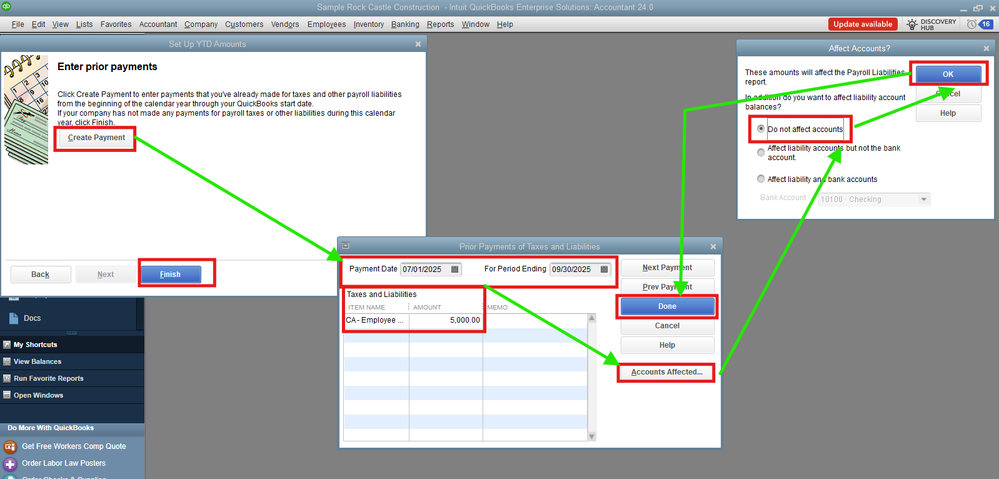
Task: Open the Edit menu
Action: point(38,24)
